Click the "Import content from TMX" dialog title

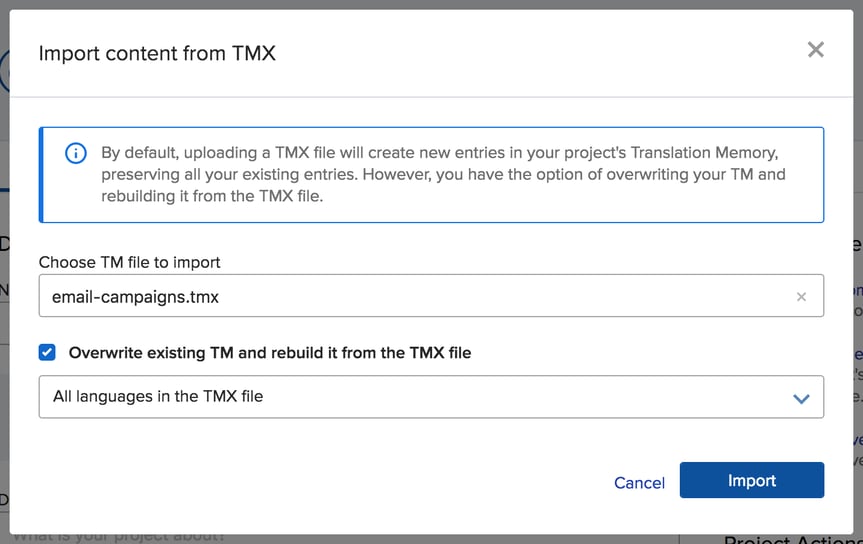tap(157, 53)
